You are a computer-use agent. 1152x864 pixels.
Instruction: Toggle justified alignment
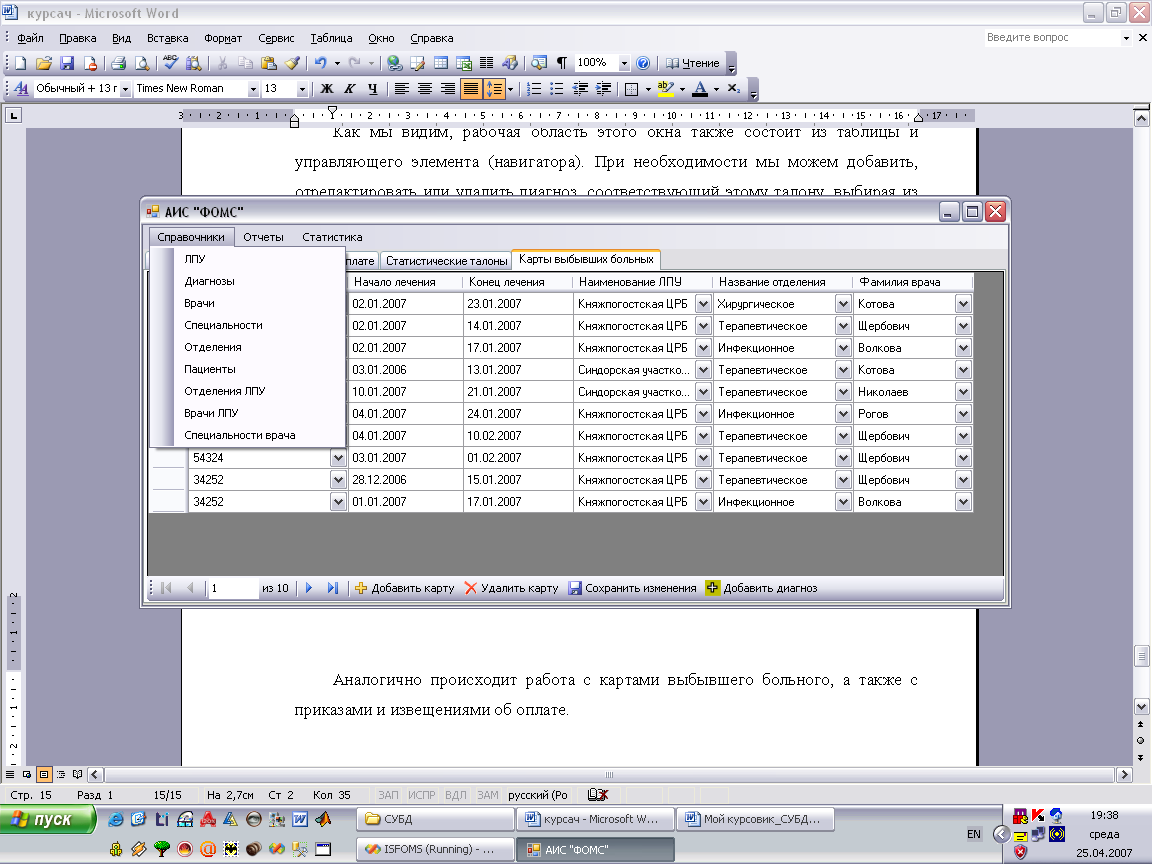470,89
